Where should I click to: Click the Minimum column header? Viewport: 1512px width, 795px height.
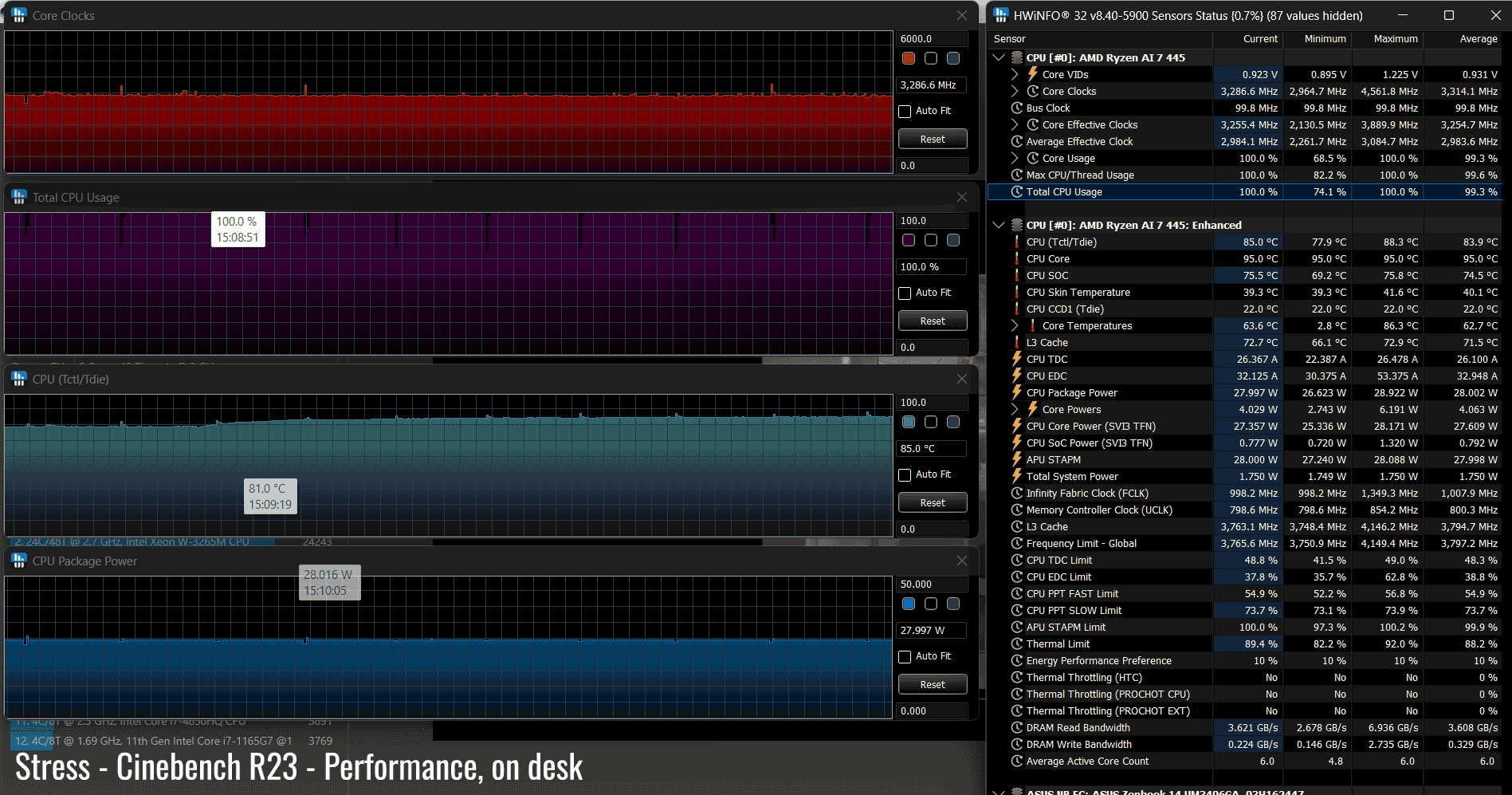coord(1317,38)
